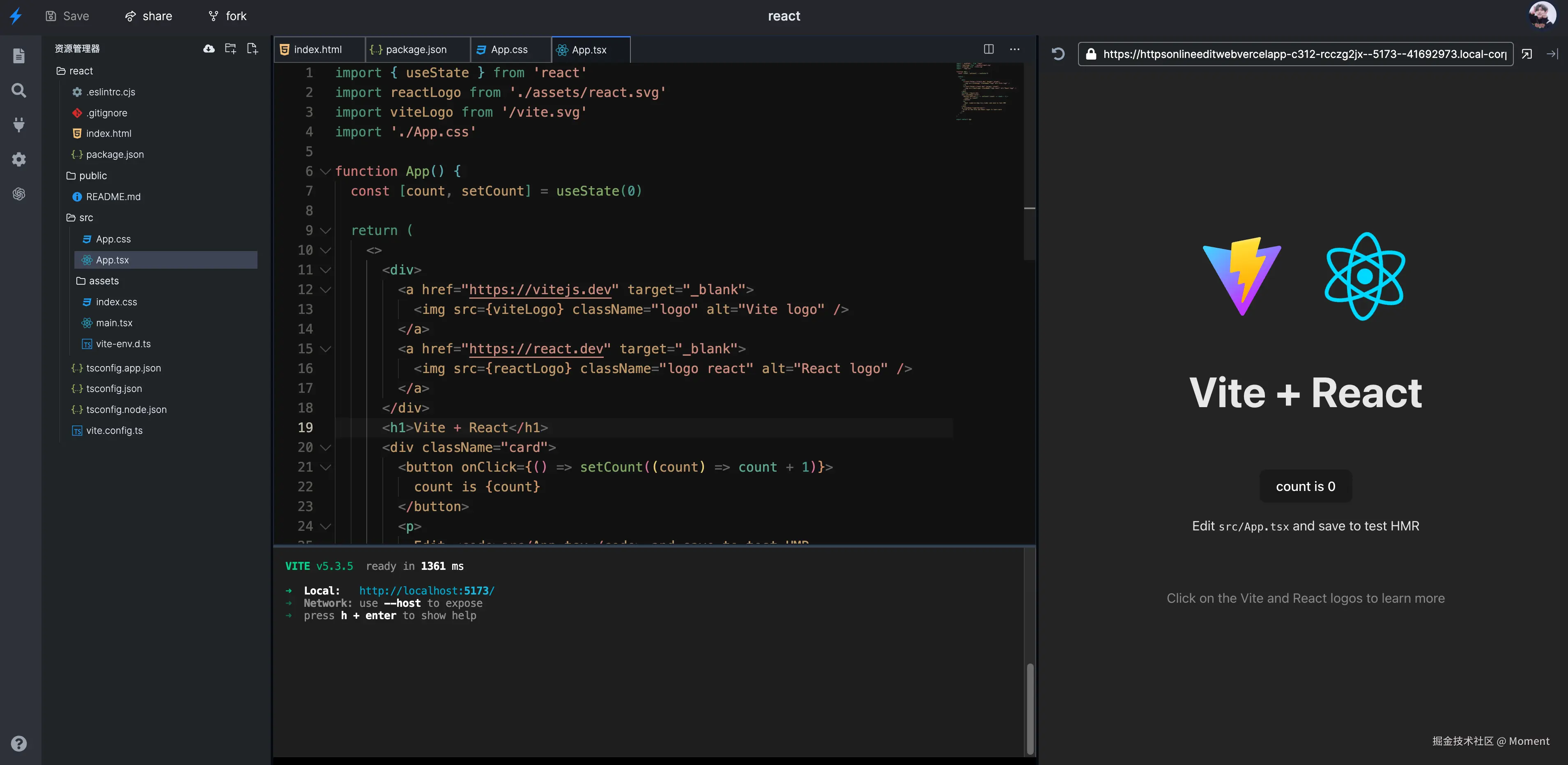This screenshot has height=765, width=1568.
Task: Open the localhost:5173 link in terminal
Action: coord(426,591)
